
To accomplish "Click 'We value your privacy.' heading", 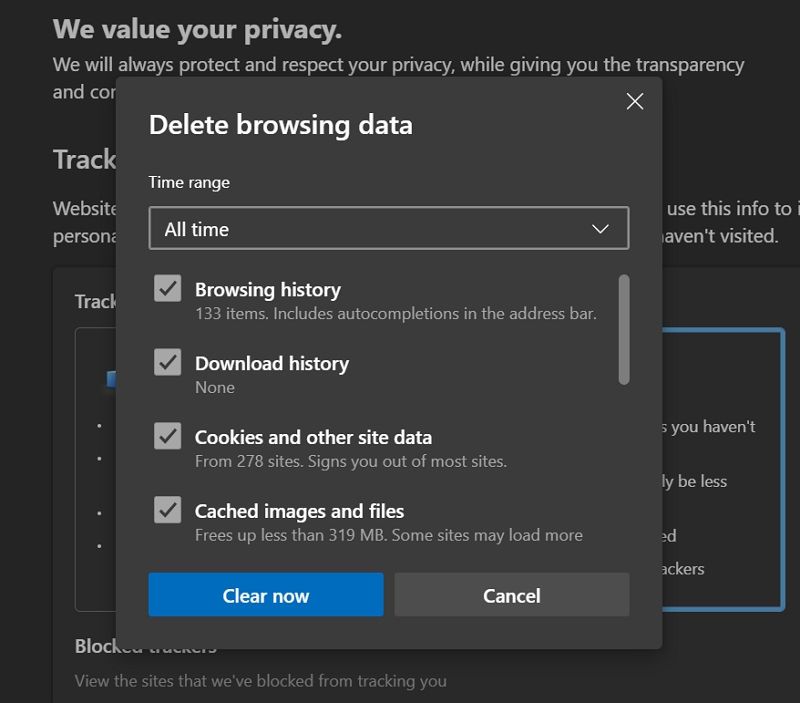I will [197, 30].
